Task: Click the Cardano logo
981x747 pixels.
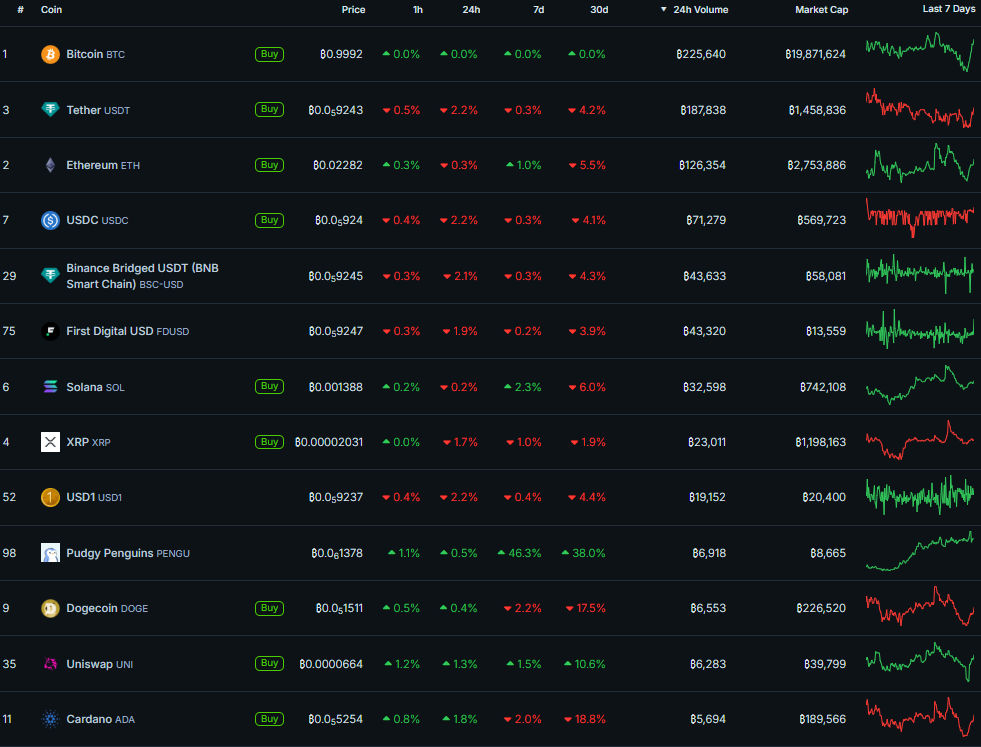Action: point(50,719)
